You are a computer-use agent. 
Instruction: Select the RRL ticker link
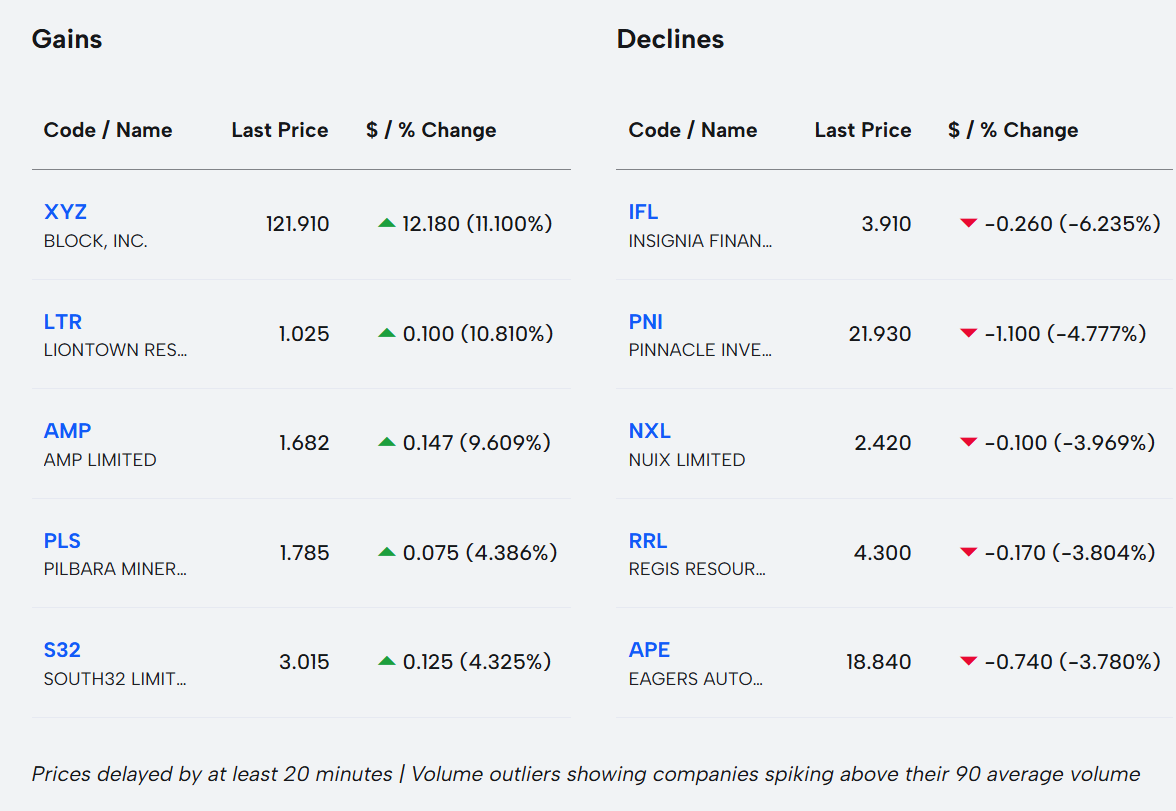tap(648, 541)
